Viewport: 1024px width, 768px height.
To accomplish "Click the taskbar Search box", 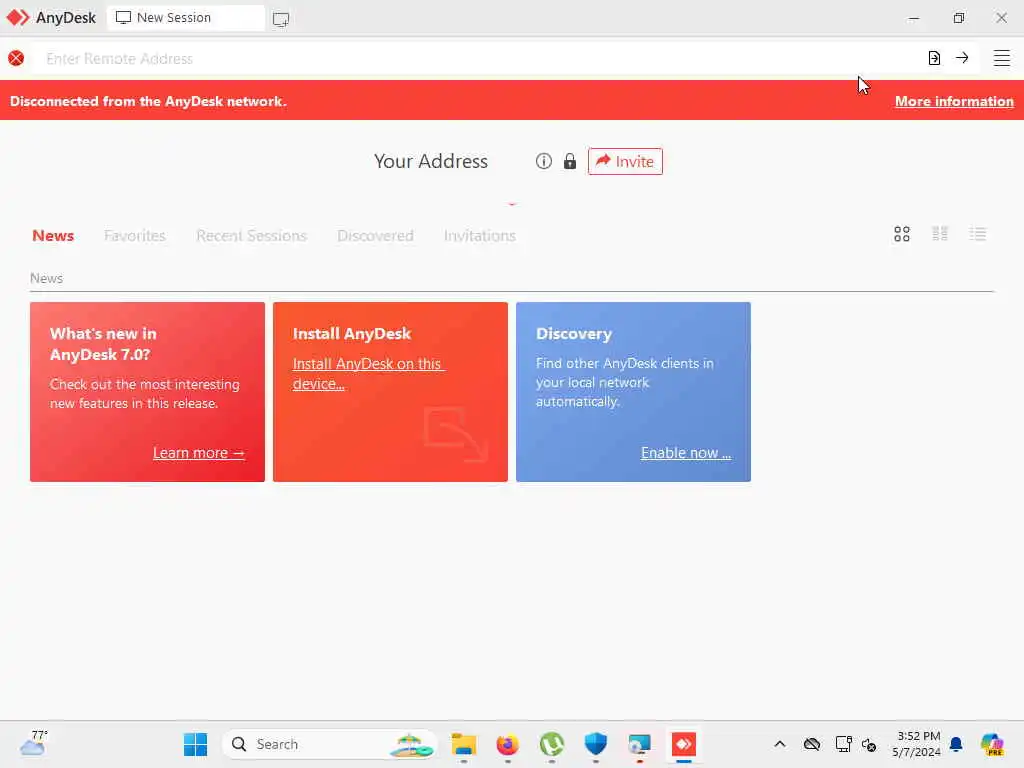I will (330, 744).
